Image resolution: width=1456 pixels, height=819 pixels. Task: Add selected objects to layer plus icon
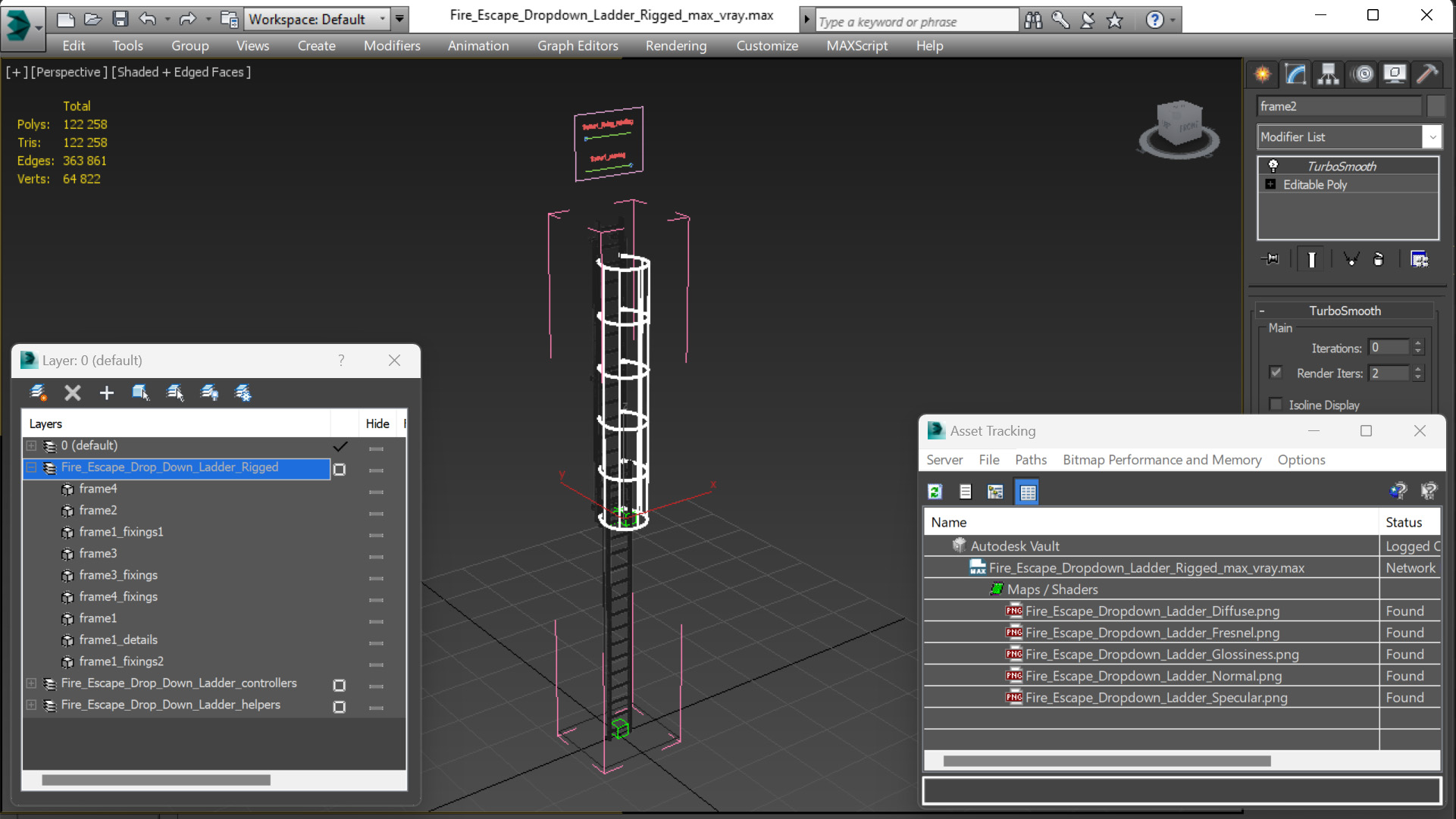pos(106,392)
